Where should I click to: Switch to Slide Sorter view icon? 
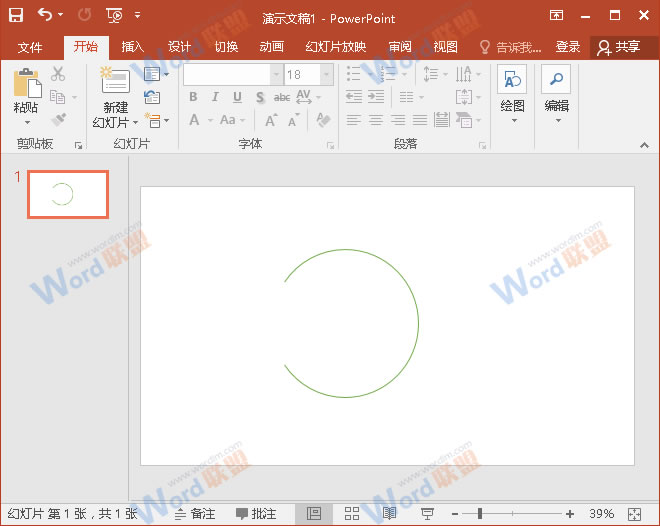[x=351, y=513]
